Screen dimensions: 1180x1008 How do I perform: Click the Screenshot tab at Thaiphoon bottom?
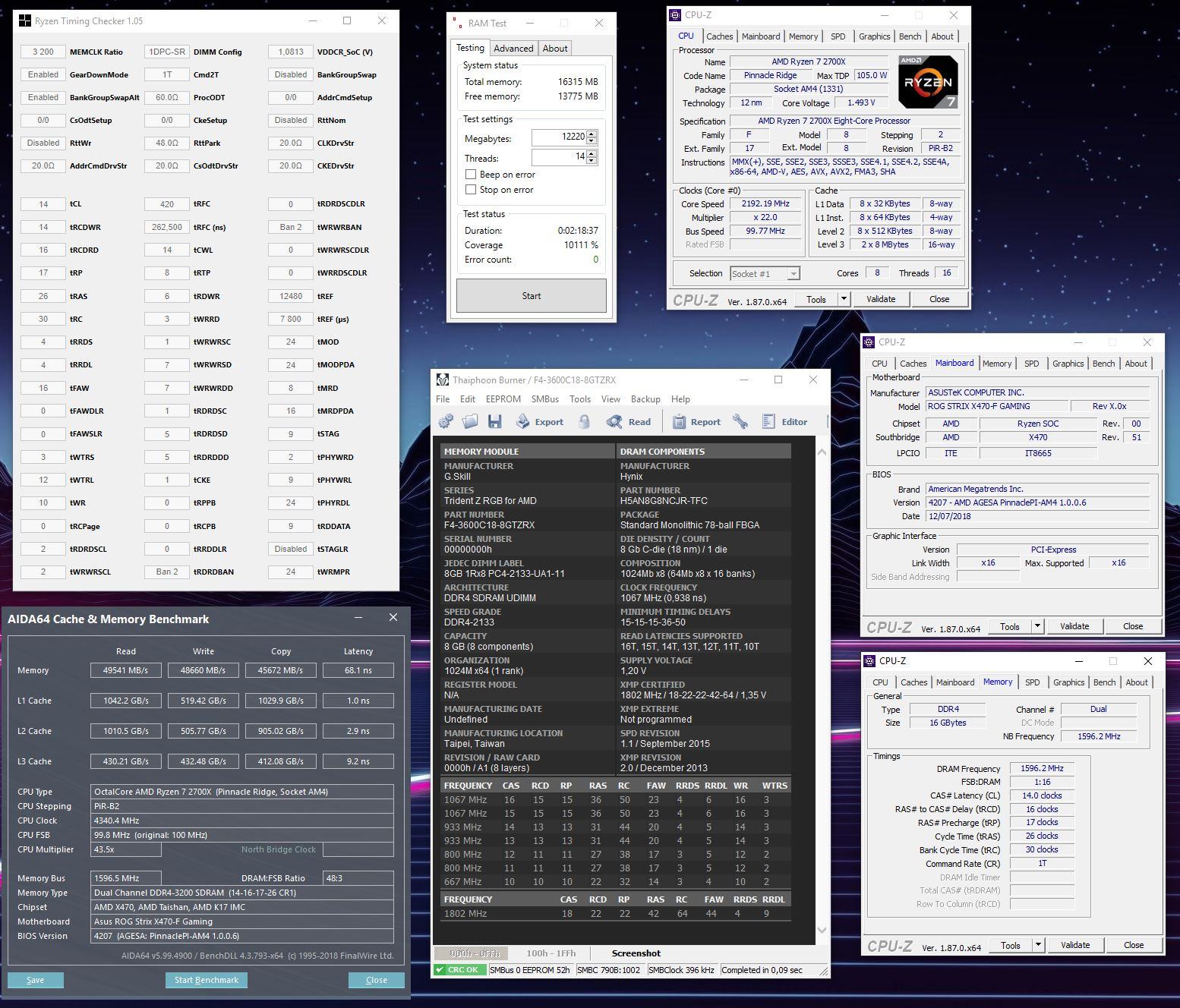[636, 953]
